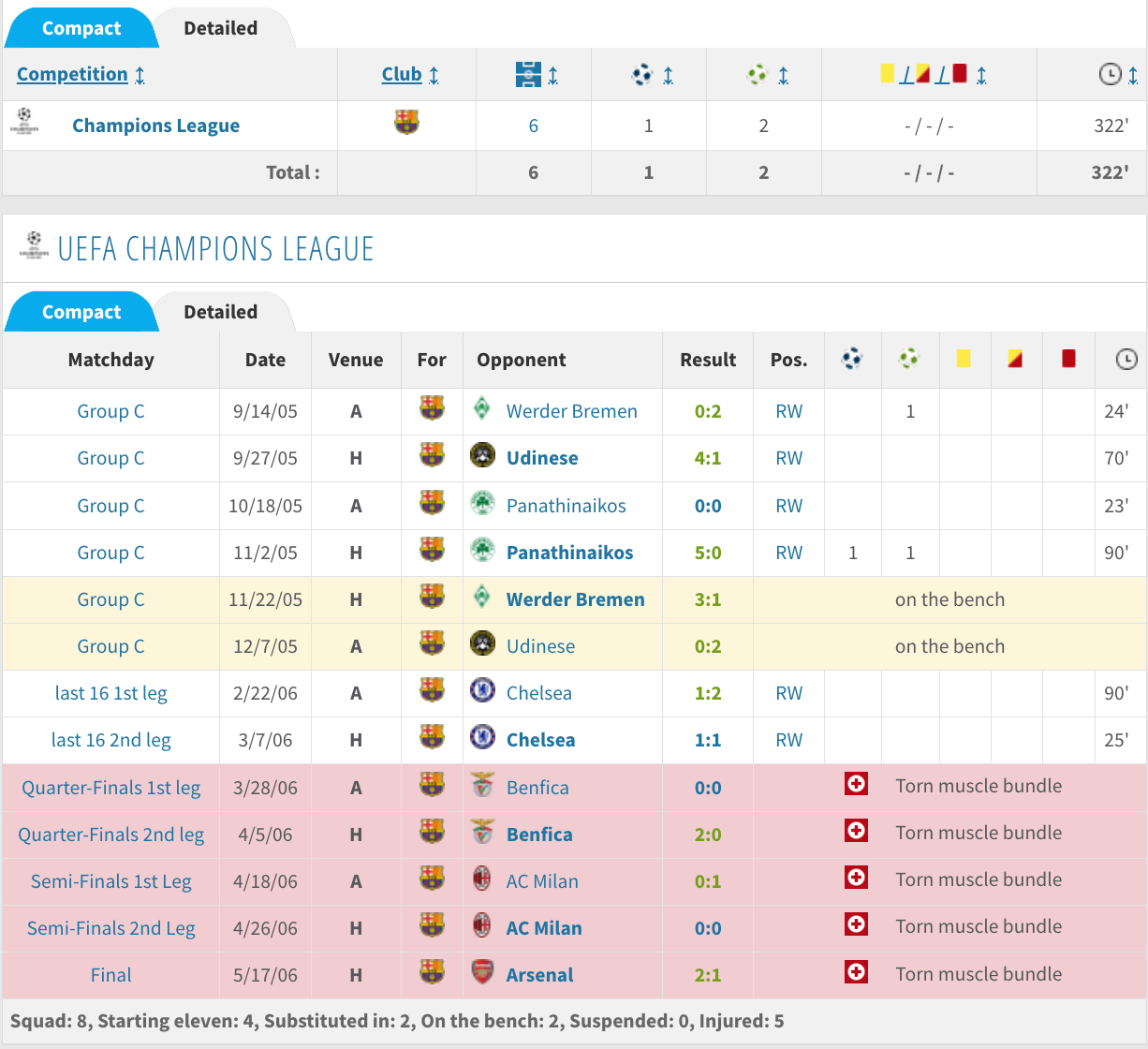The height and width of the screenshot is (1049, 1148).
Task: Switch to the upper Detailed tab
Action: coord(221,28)
